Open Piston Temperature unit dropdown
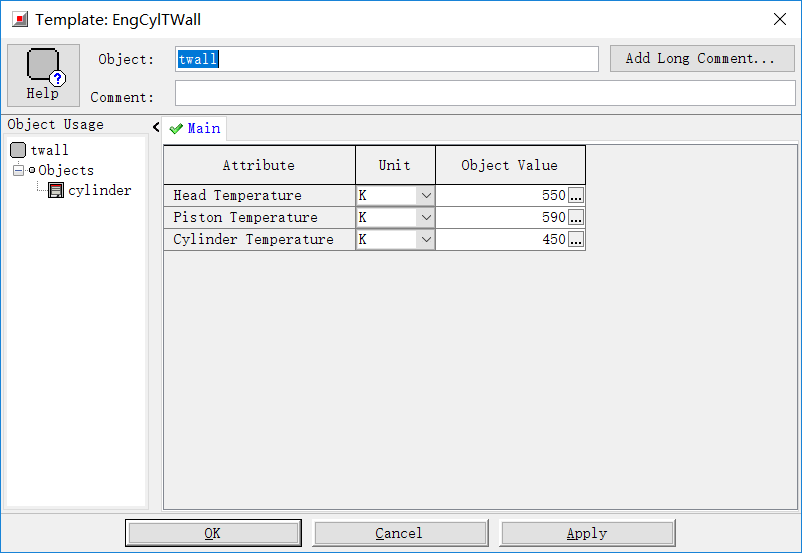Screen dimensions: 802x553 tap(426, 218)
